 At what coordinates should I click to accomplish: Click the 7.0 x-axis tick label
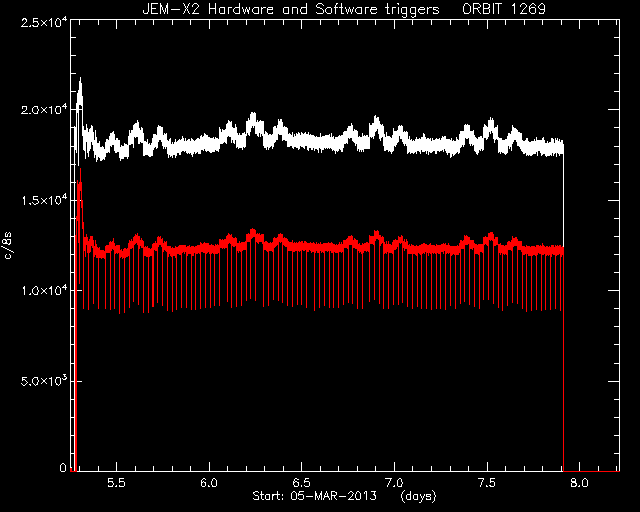point(394,483)
